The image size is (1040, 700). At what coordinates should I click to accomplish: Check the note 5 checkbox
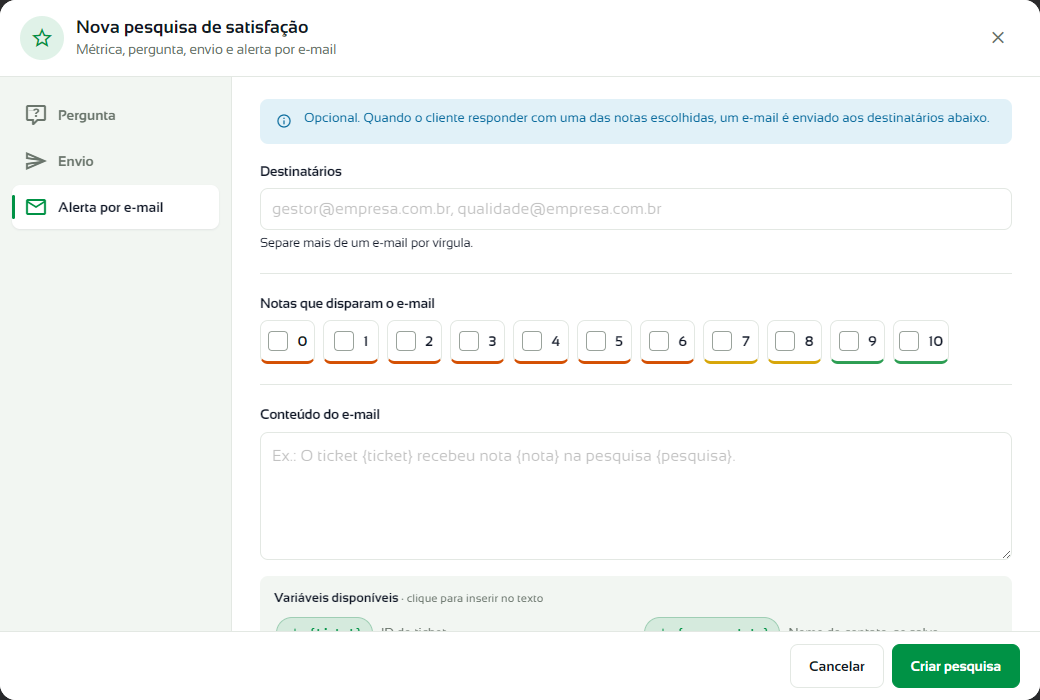pos(596,341)
